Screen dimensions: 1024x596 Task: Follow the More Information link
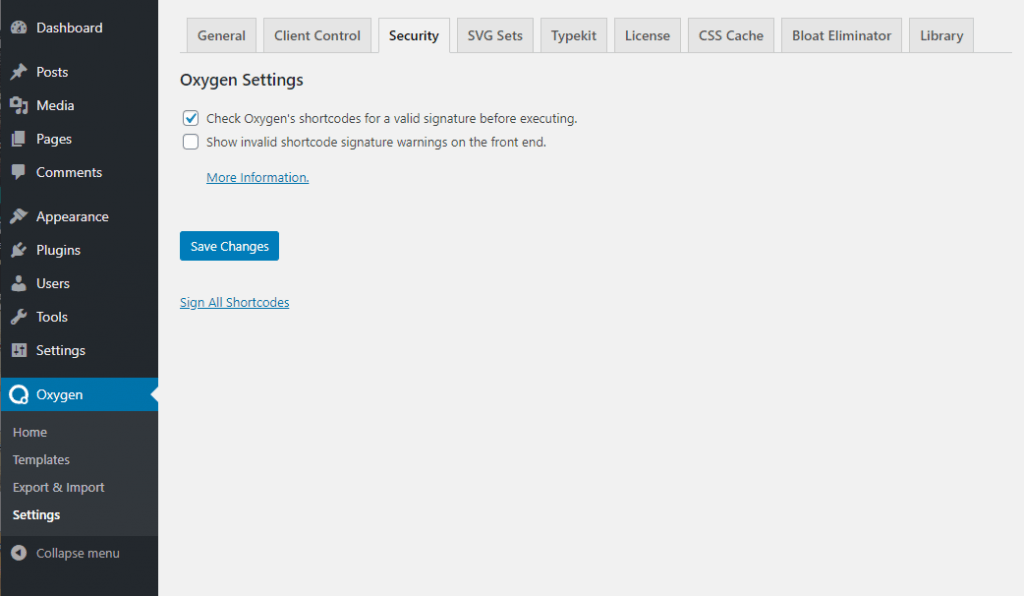tap(257, 177)
